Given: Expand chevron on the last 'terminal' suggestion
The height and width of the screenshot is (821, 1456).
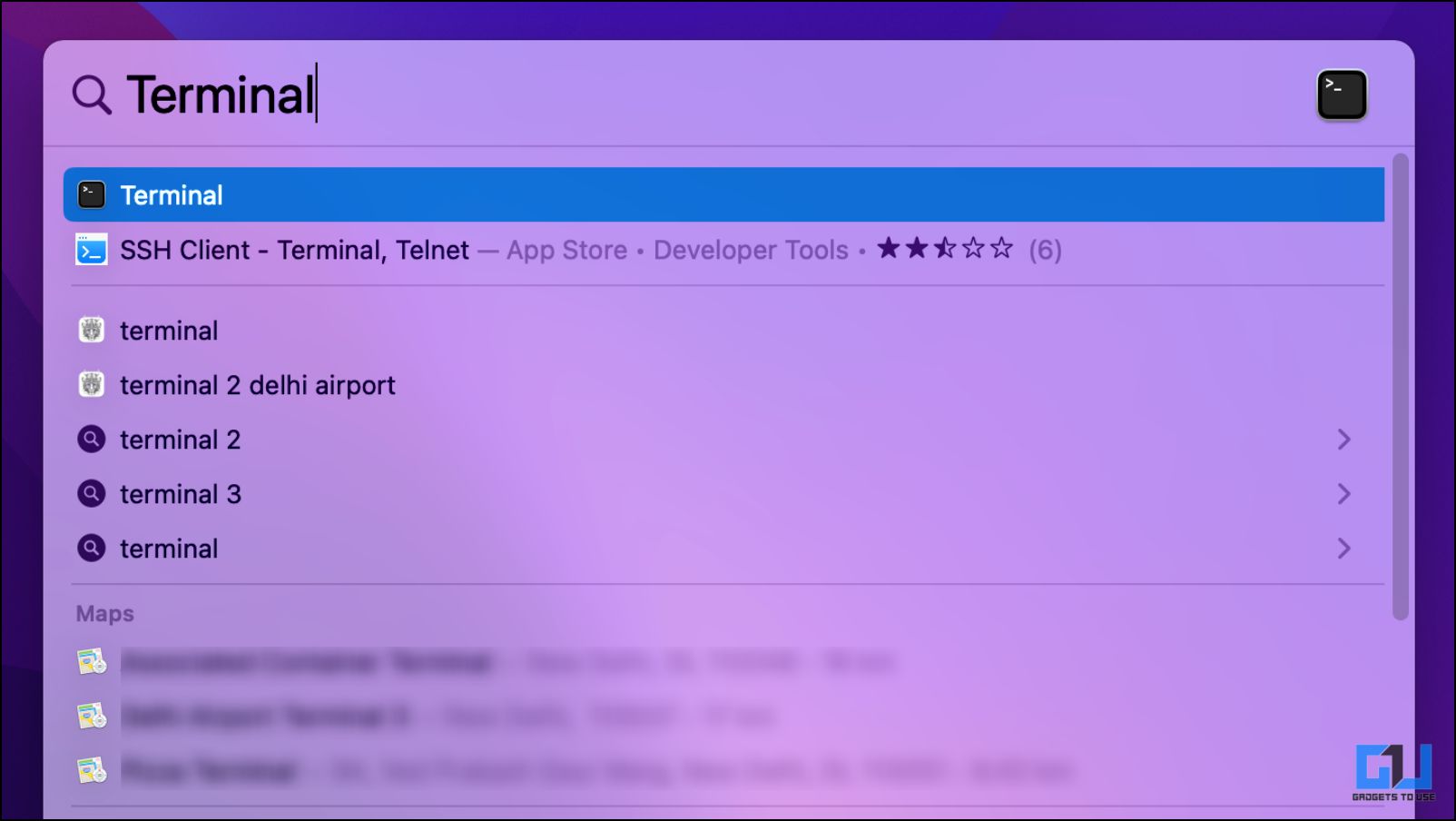Looking at the screenshot, I should [1344, 549].
